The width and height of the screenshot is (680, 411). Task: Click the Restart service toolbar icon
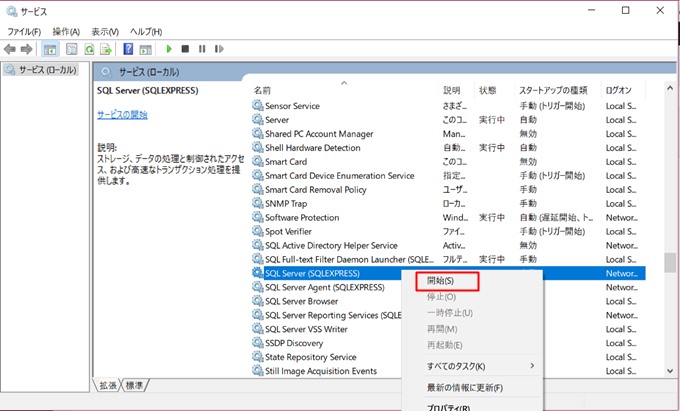219,49
